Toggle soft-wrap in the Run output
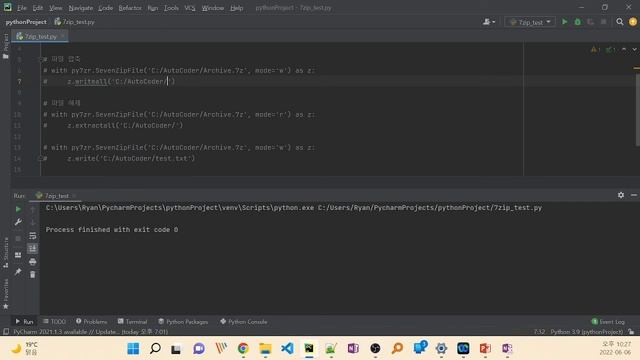This screenshot has width=640, height=360. [33, 236]
